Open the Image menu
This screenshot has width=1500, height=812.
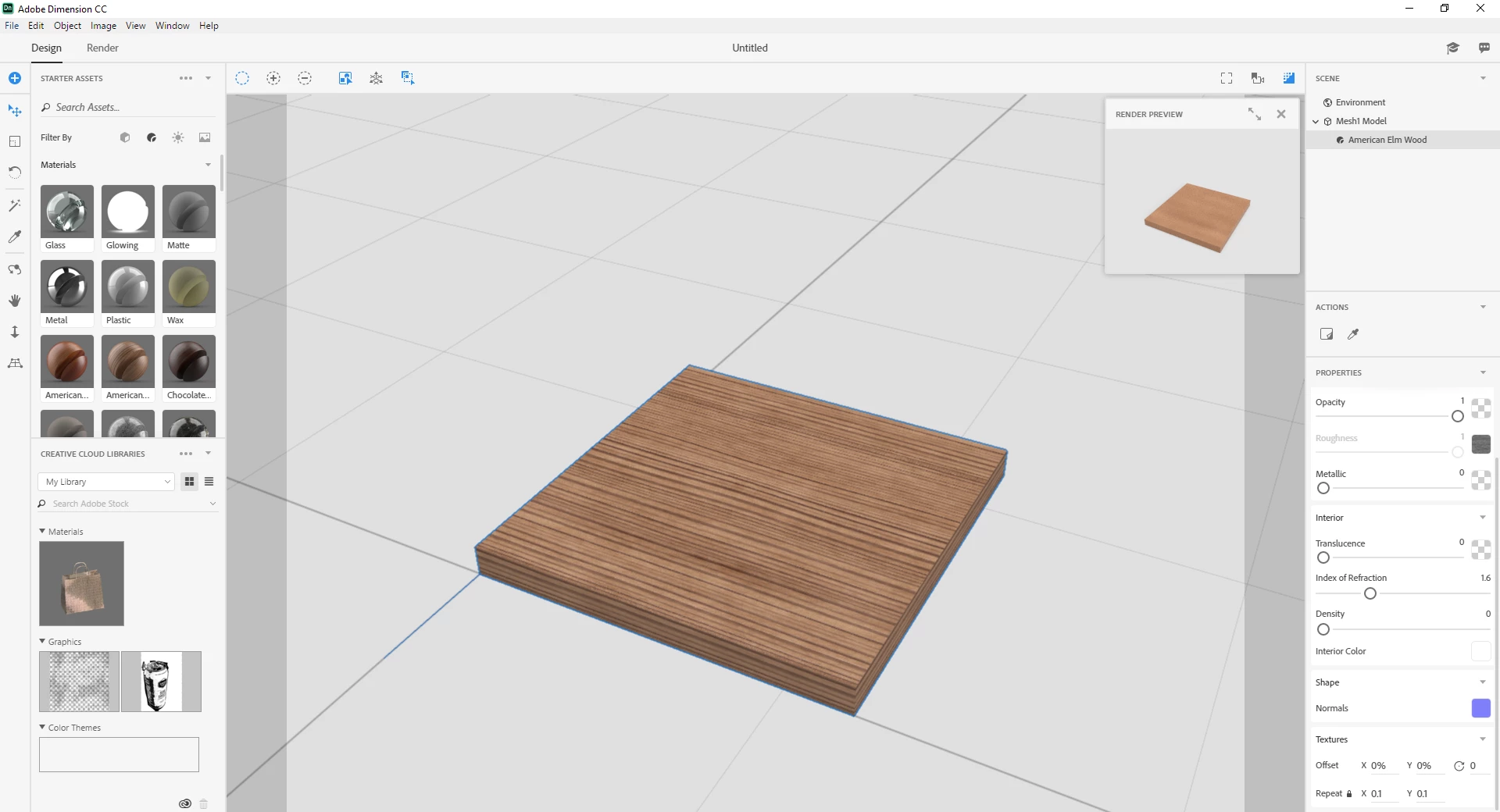point(103,26)
